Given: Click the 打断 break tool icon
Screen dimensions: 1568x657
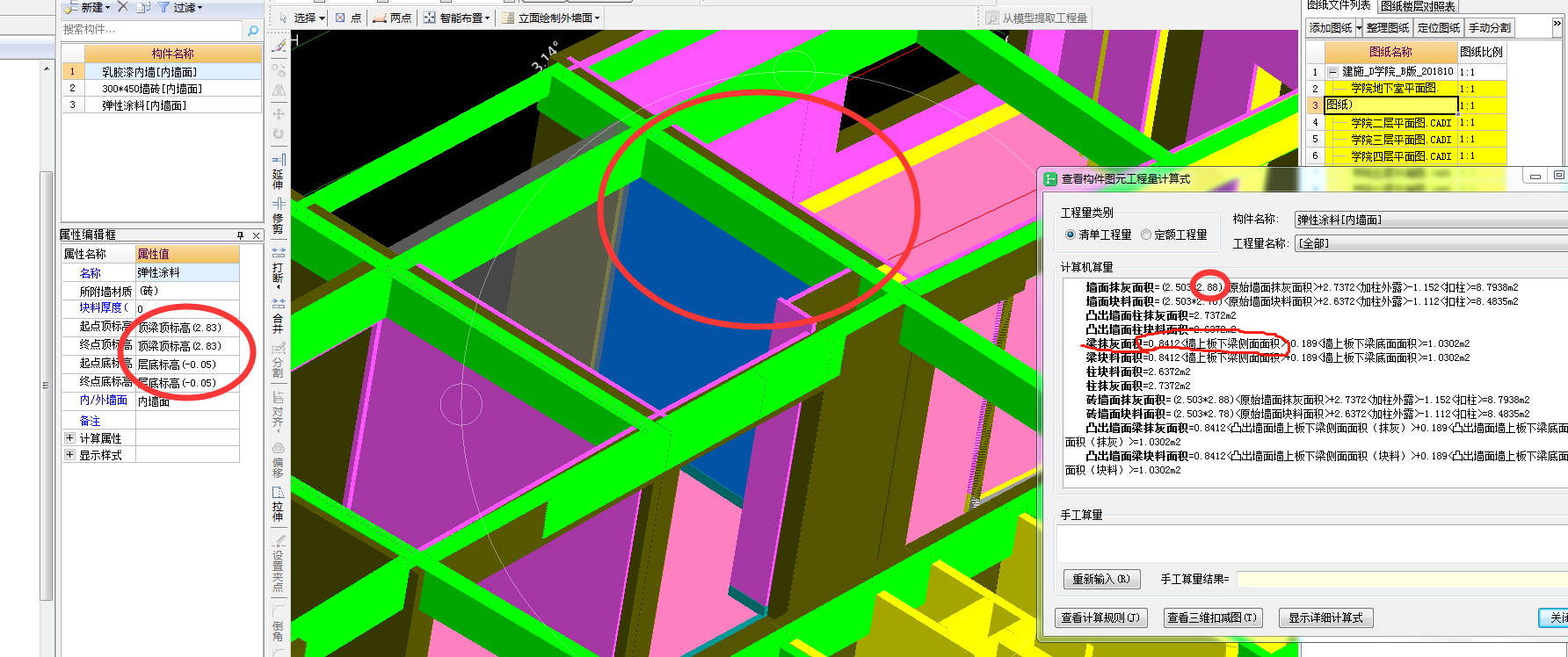Looking at the screenshot, I should pyautogui.click(x=279, y=253).
